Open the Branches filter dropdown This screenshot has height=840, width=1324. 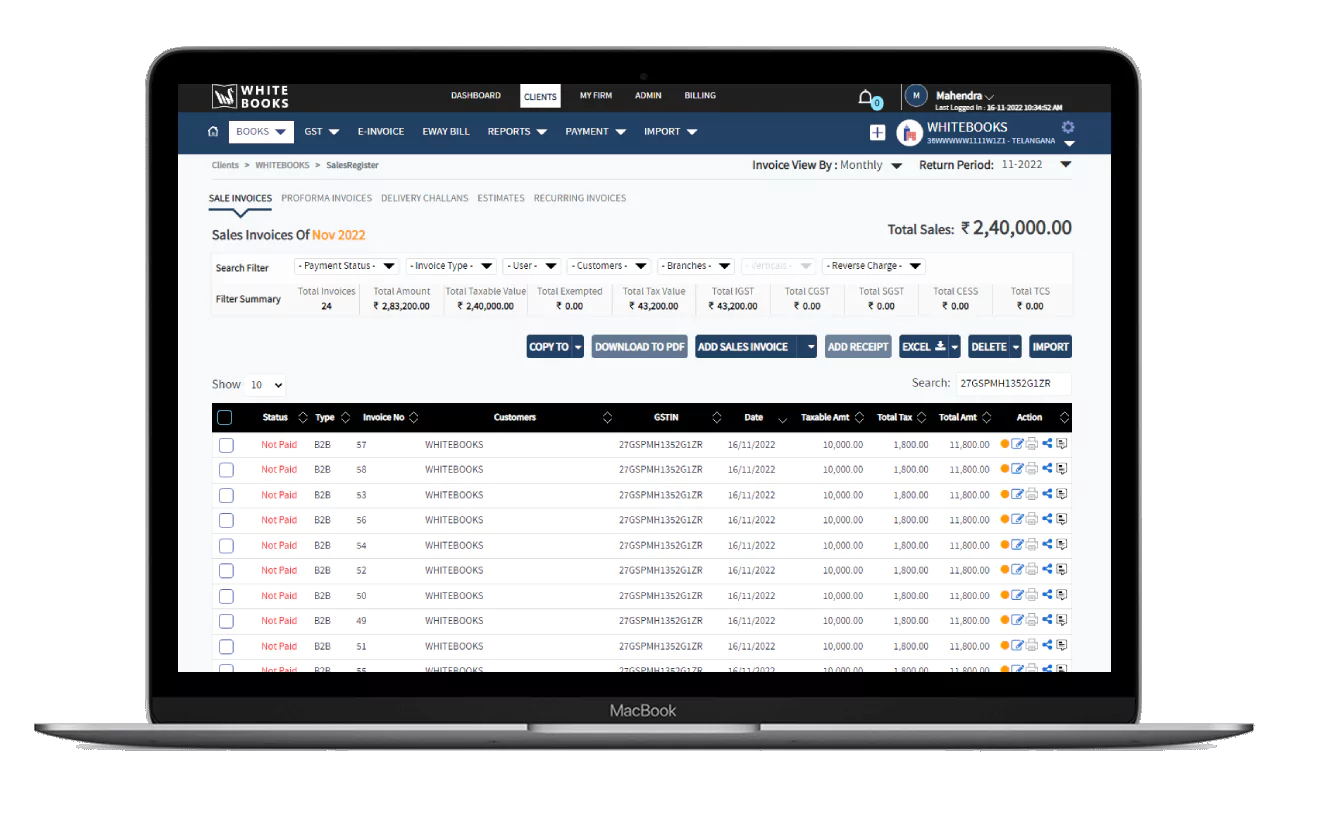[x=696, y=266]
